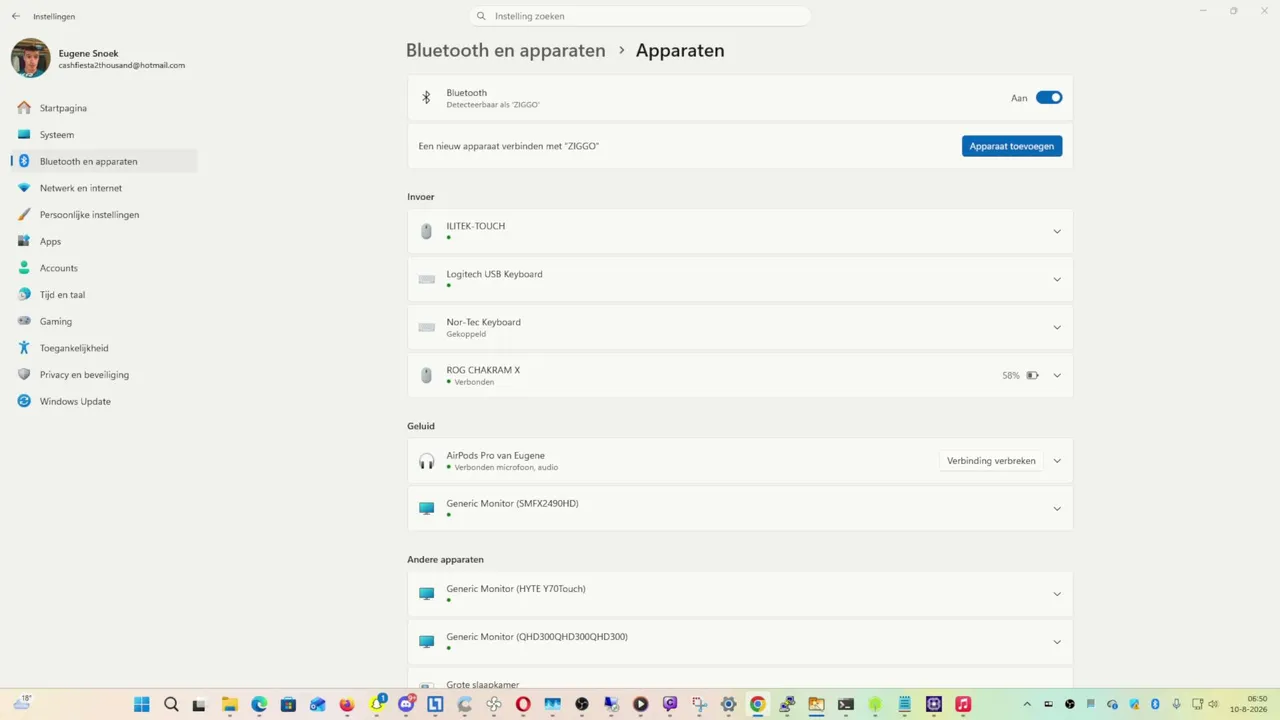Open the Snipping Tool from the taskbar
The width and height of the screenshot is (1280, 720).
(699, 704)
